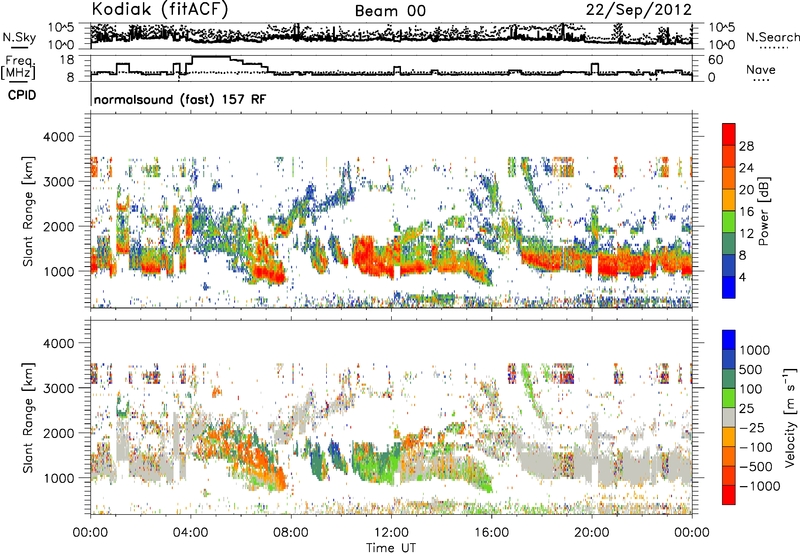Click the '20:00' time axis tick label
Viewport: 800px width, 554px height.
click(x=591, y=533)
